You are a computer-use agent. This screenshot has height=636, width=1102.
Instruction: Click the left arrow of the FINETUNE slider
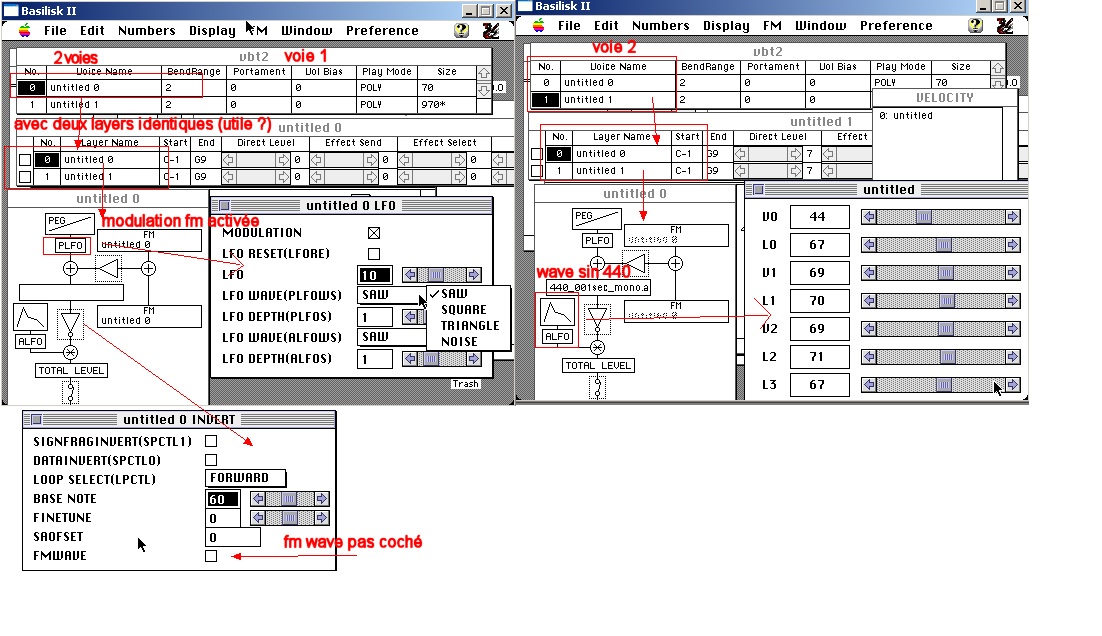(258, 518)
